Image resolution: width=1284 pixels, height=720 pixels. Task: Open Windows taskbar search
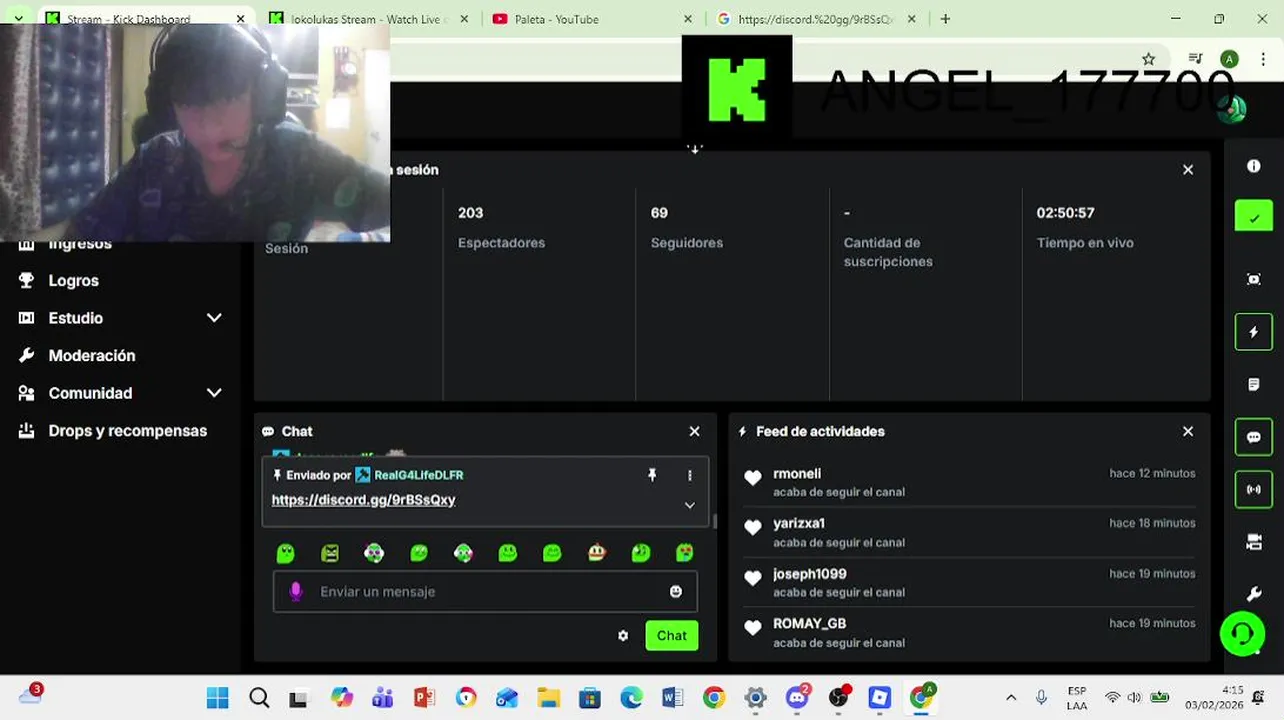point(259,698)
